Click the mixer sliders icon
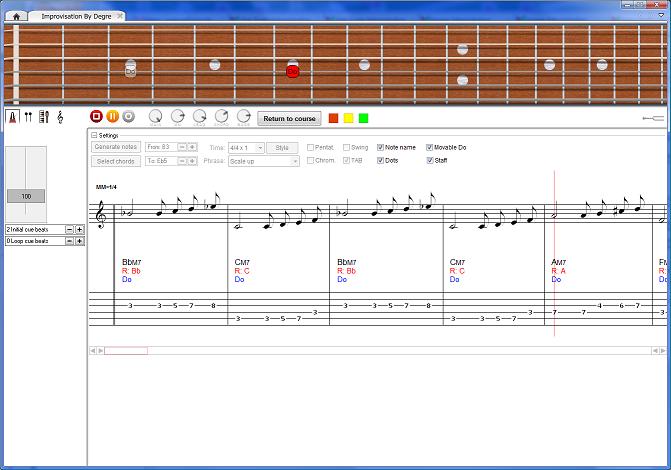Image resolution: width=671 pixels, height=470 pixels. [x=43, y=117]
